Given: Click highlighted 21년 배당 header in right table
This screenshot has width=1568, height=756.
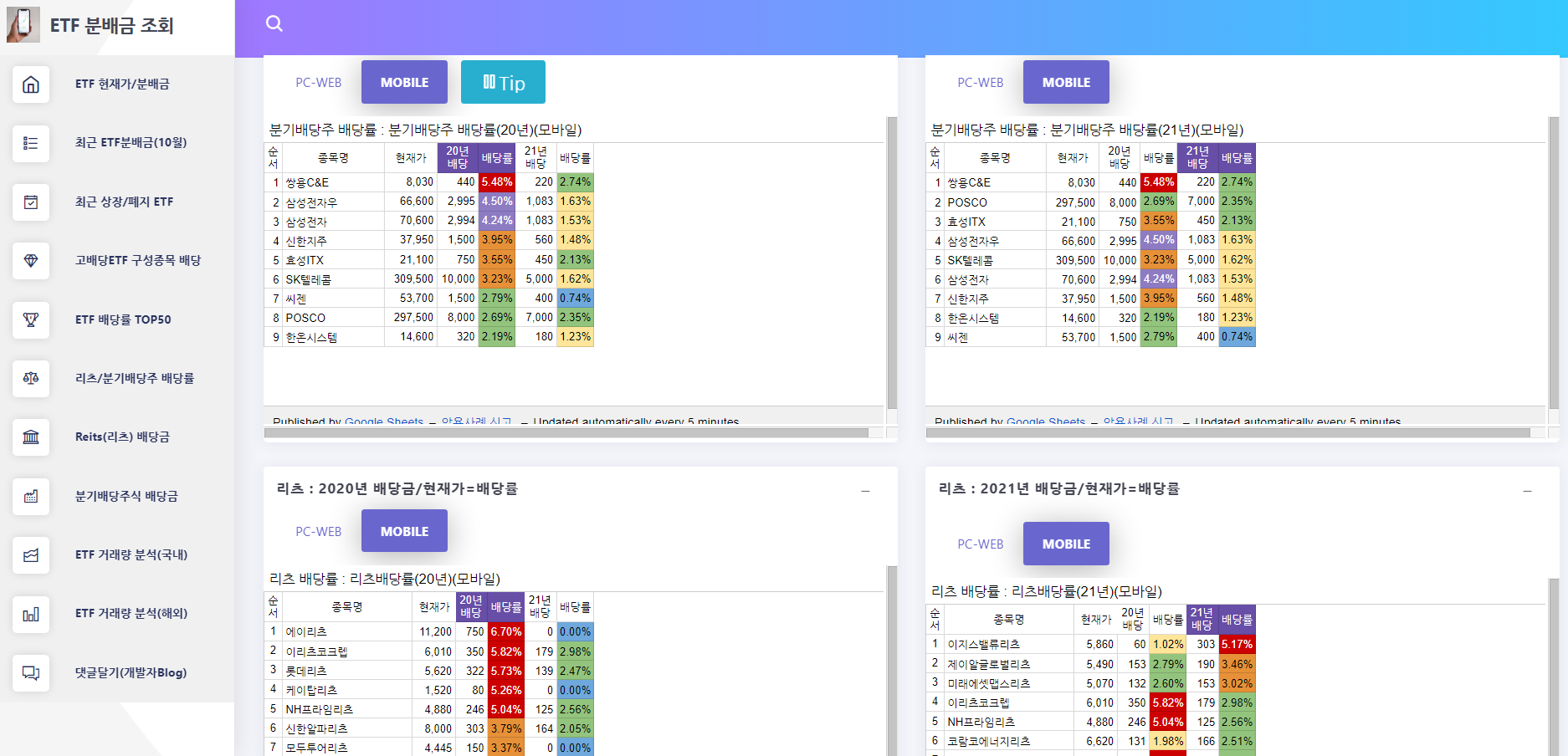Looking at the screenshot, I should [x=1197, y=157].
